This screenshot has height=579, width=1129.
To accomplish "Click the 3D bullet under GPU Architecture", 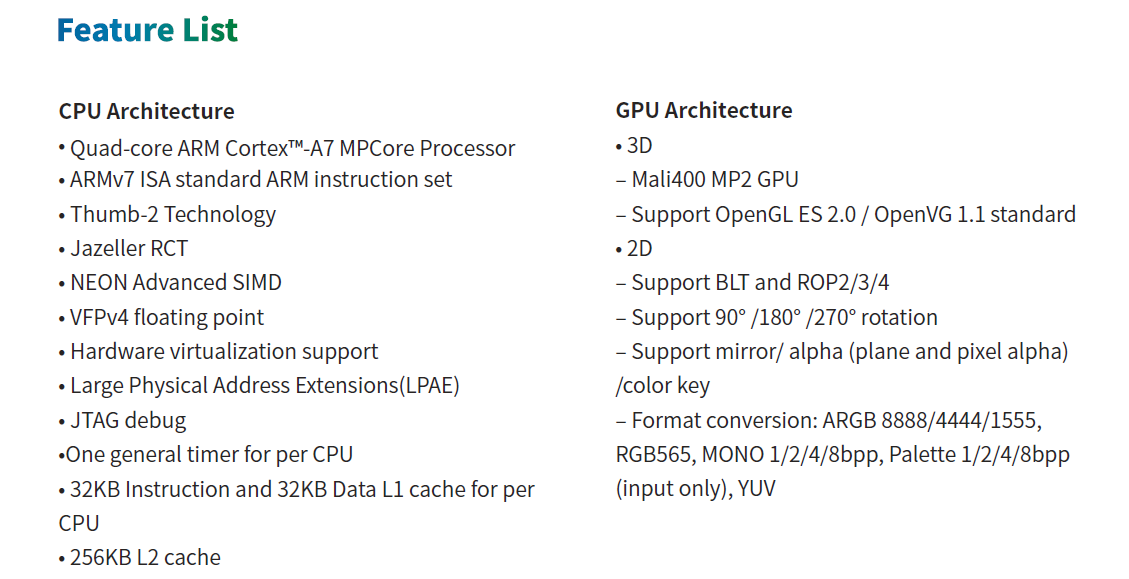I will point(638,146).
